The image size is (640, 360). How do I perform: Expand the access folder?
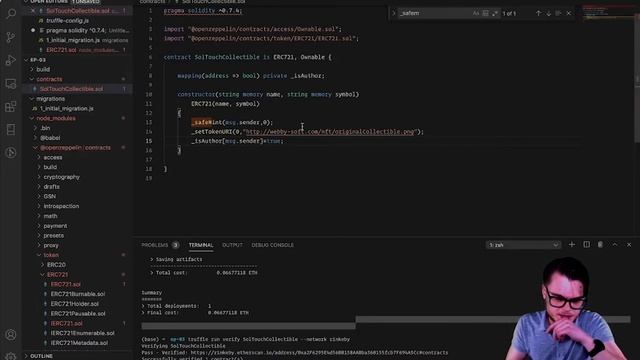pos(53,158)
